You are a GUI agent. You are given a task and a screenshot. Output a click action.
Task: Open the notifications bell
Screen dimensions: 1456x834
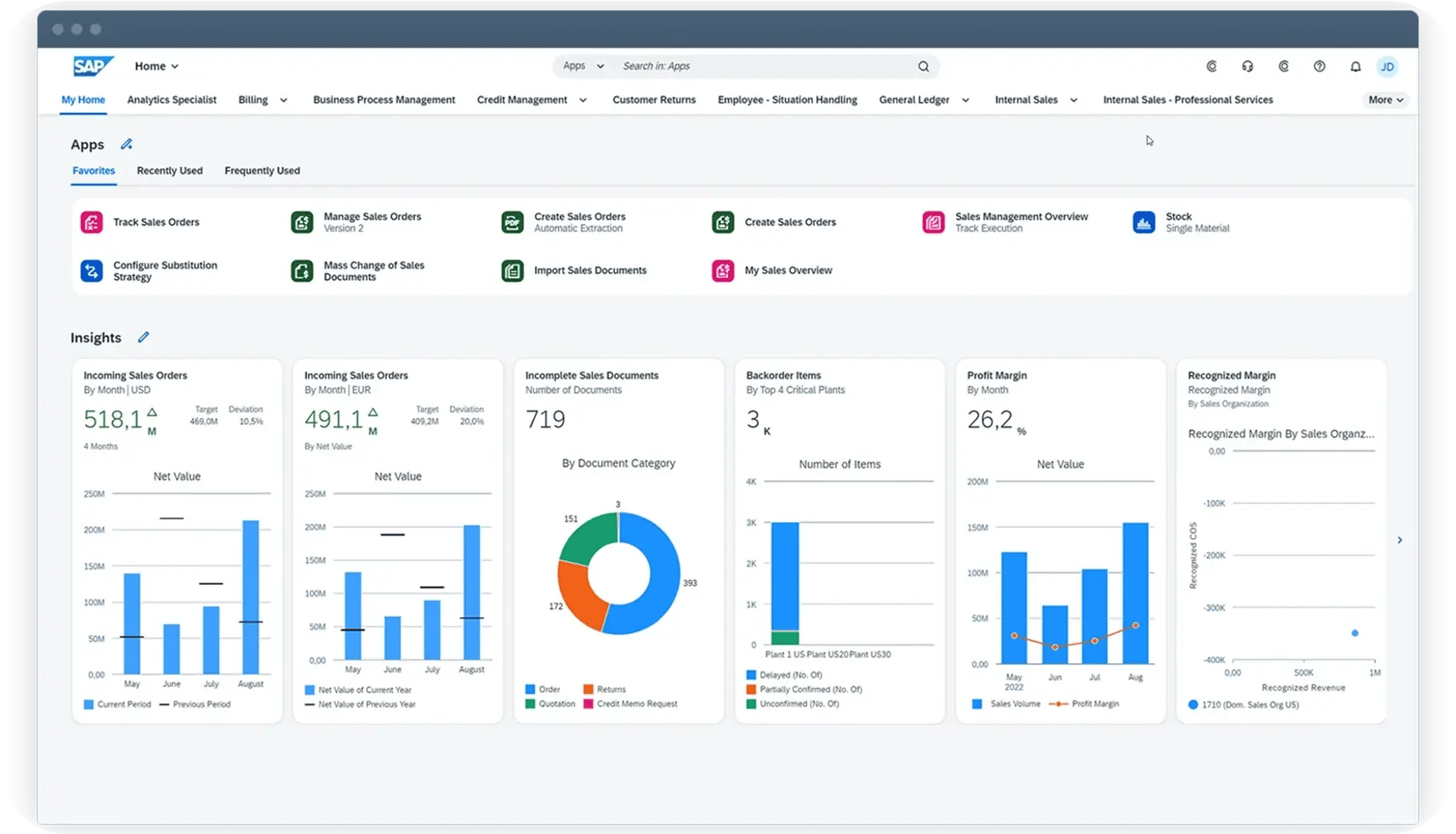(1356, 66)
